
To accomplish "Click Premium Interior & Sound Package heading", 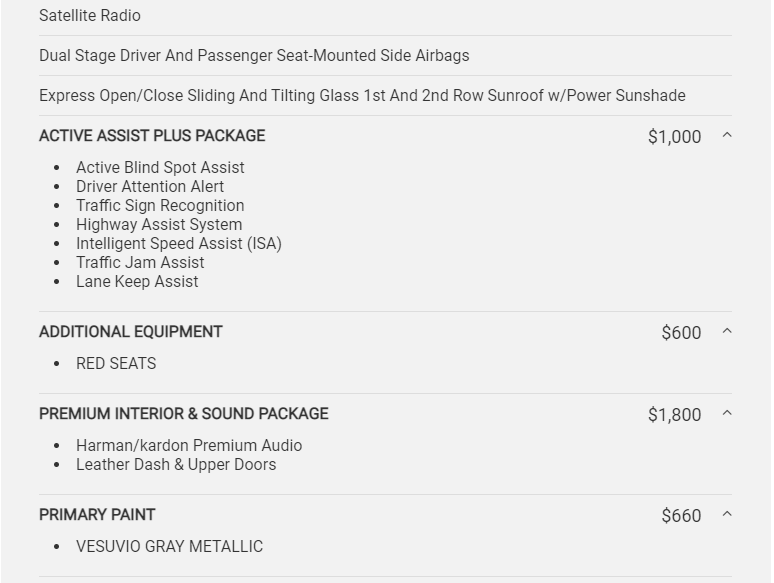I will coord(184,414).
